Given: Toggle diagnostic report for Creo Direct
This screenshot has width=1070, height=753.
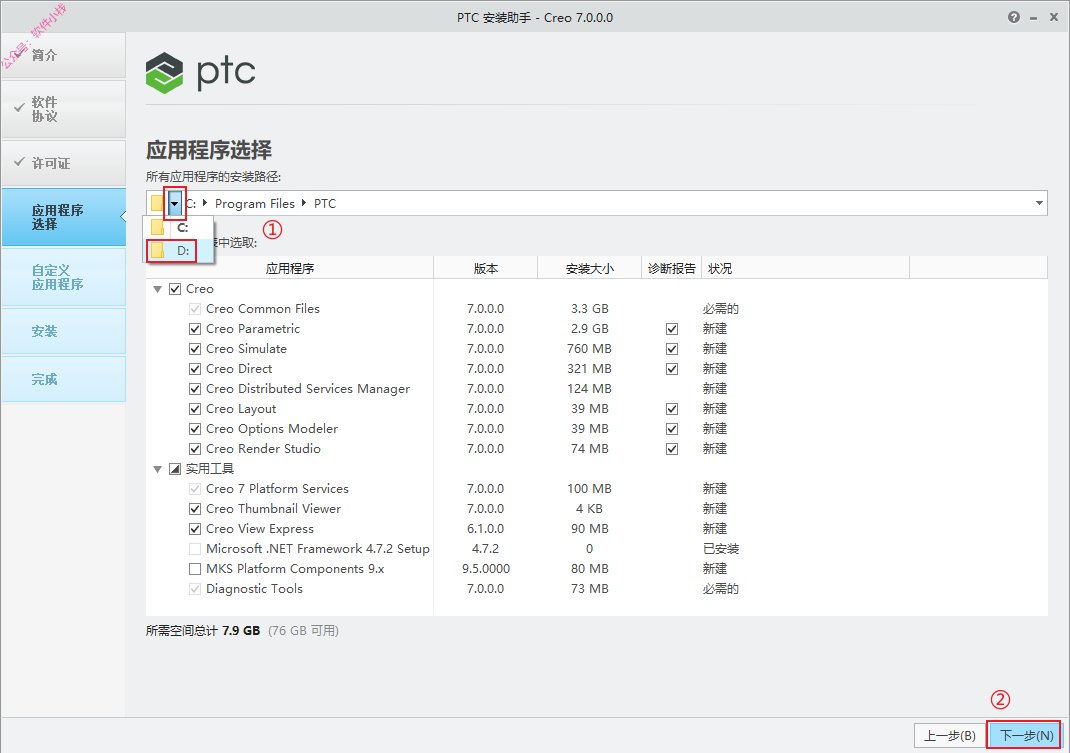Looking at the screenshot, I should (671, 369).
